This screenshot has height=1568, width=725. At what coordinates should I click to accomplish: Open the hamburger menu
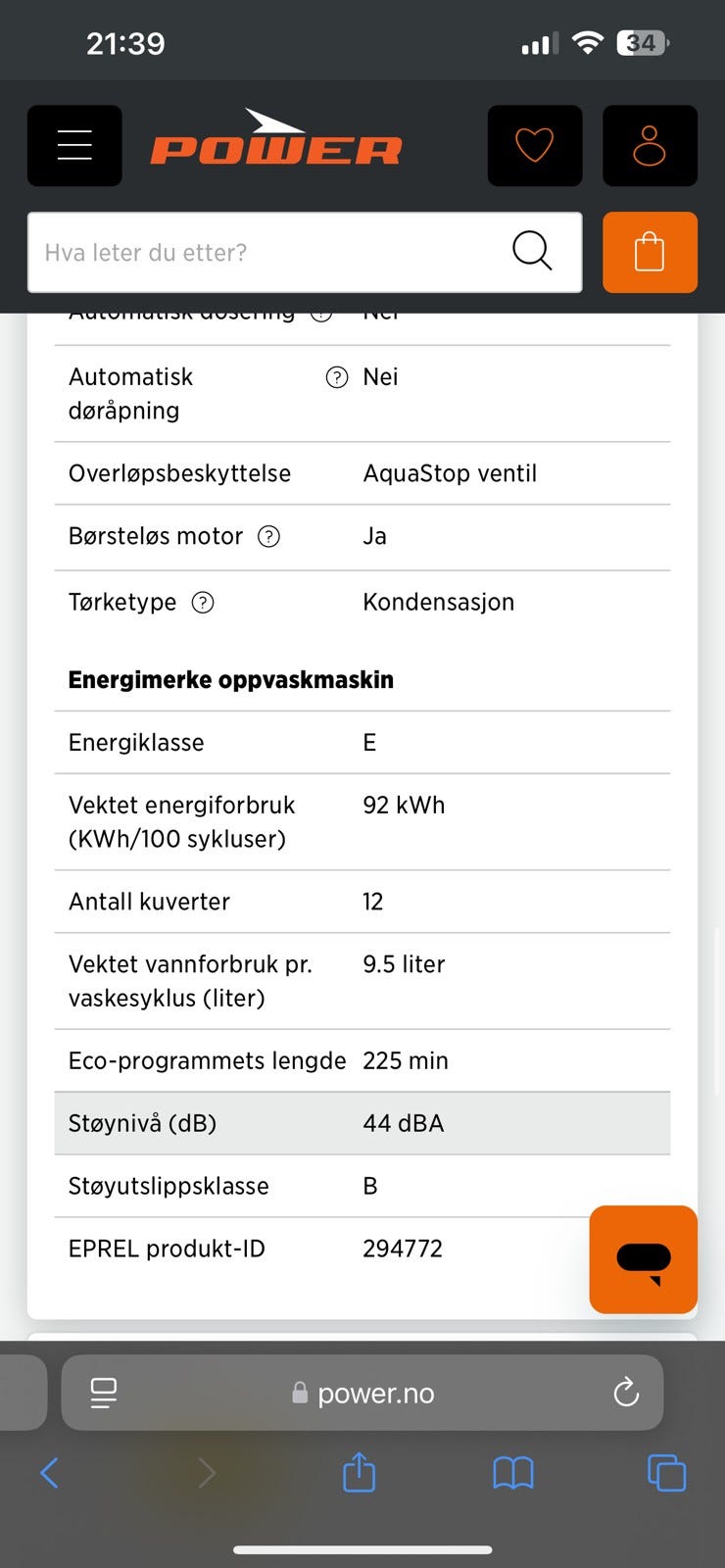click(74, 145)
